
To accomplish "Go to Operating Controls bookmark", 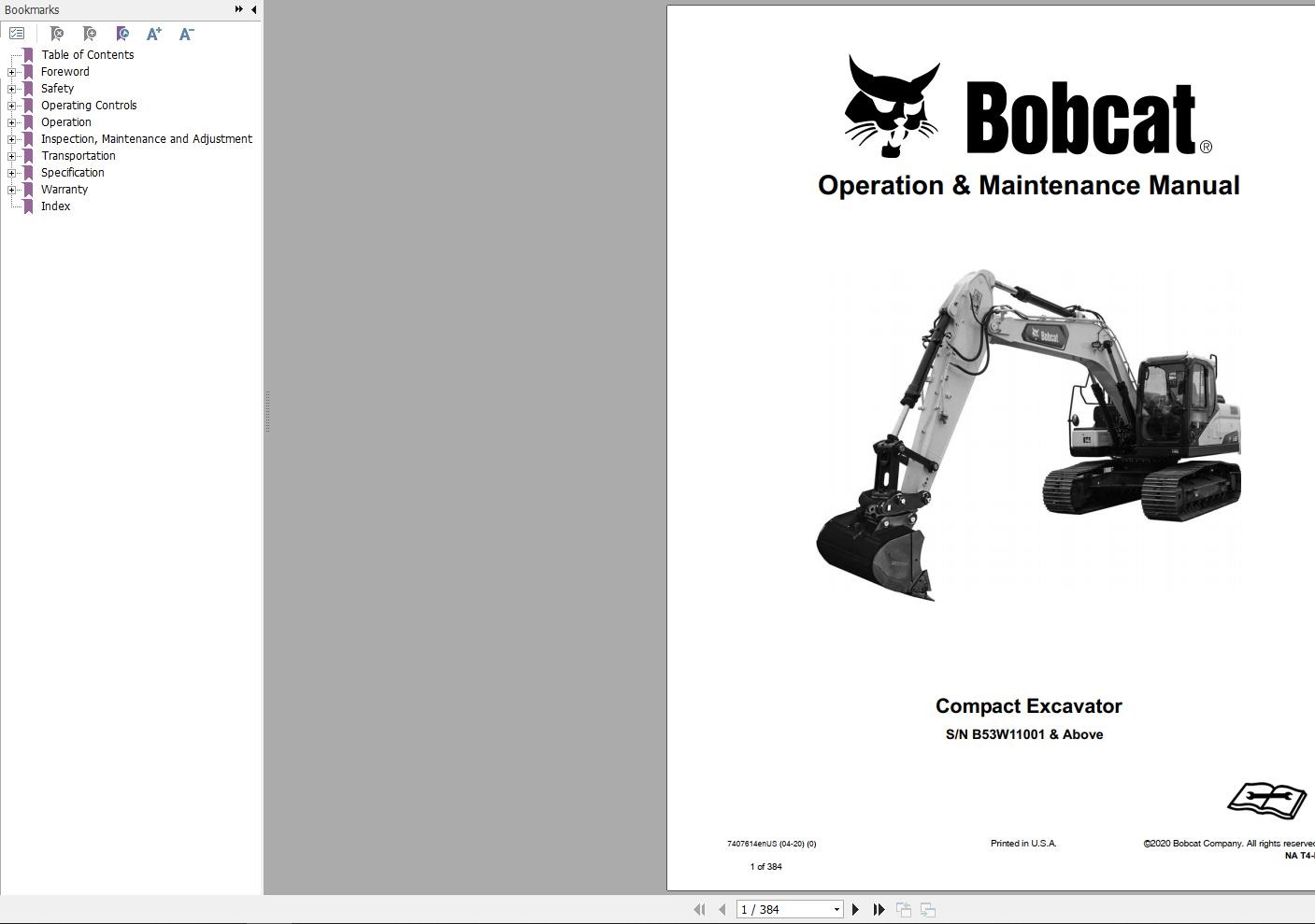I will [x=89, y=106].
